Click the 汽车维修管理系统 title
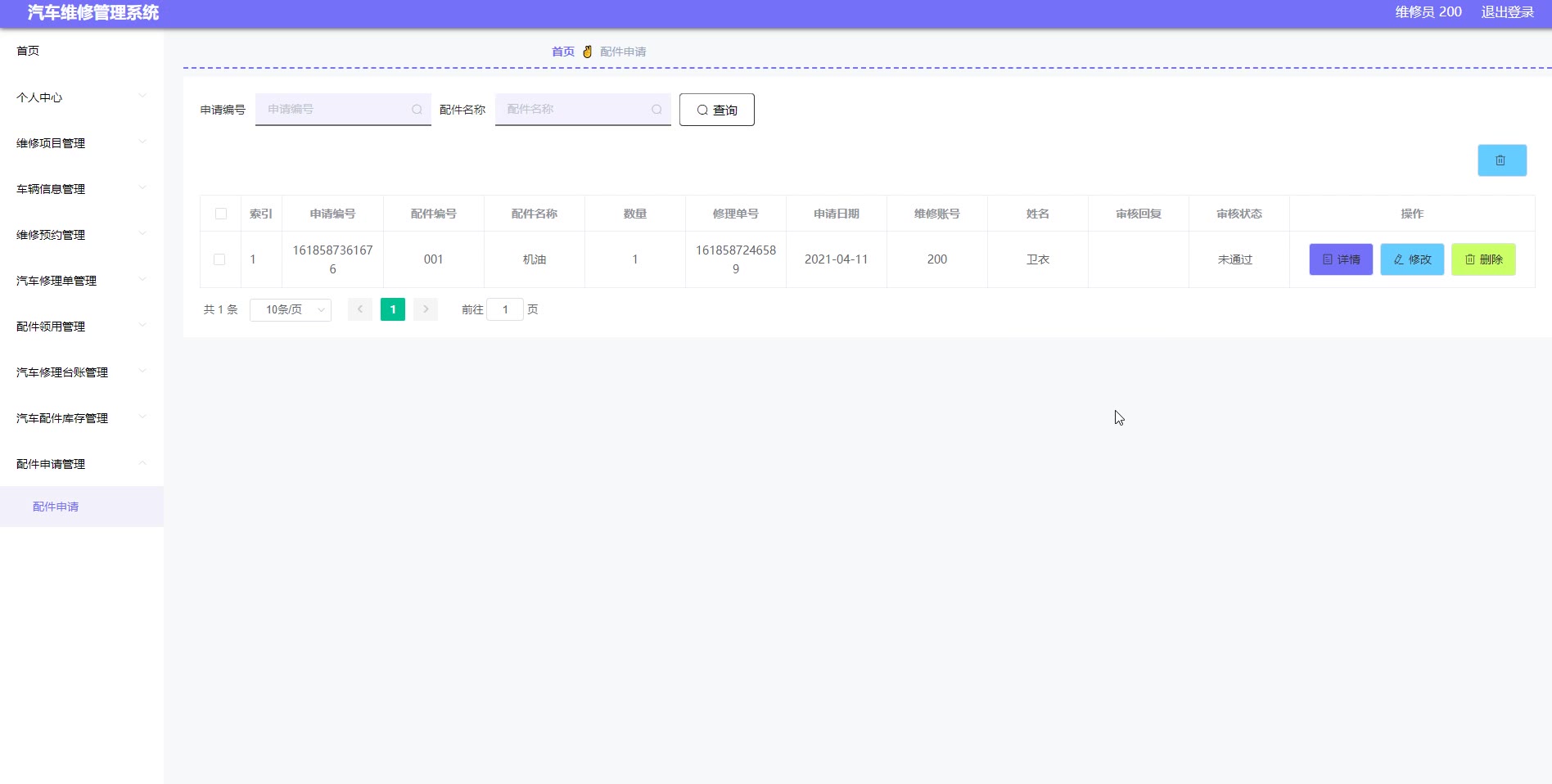 coord(93,12)
